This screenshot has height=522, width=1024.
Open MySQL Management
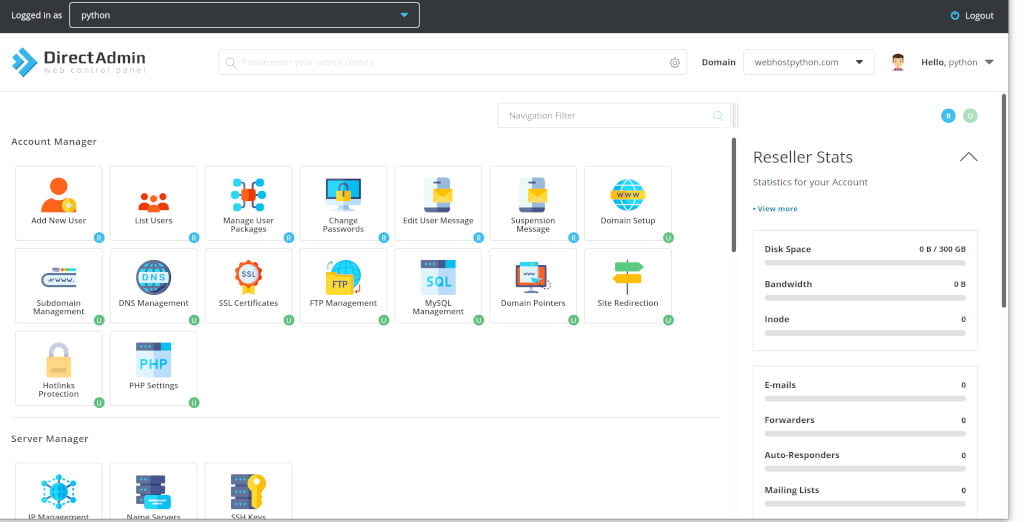[x=438, y=285]
